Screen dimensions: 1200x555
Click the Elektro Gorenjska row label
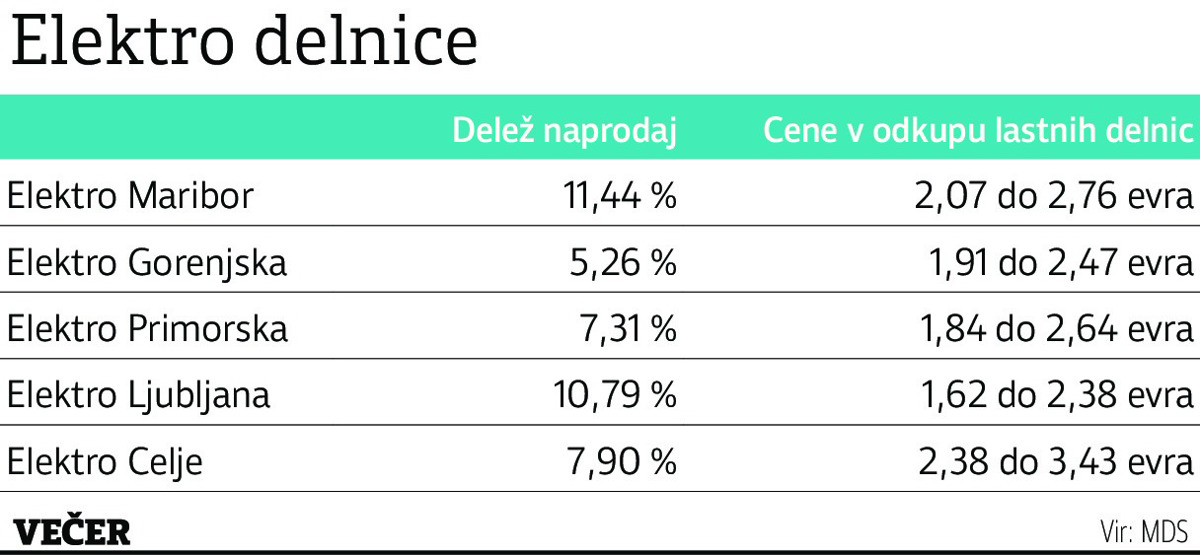(147, 263)
